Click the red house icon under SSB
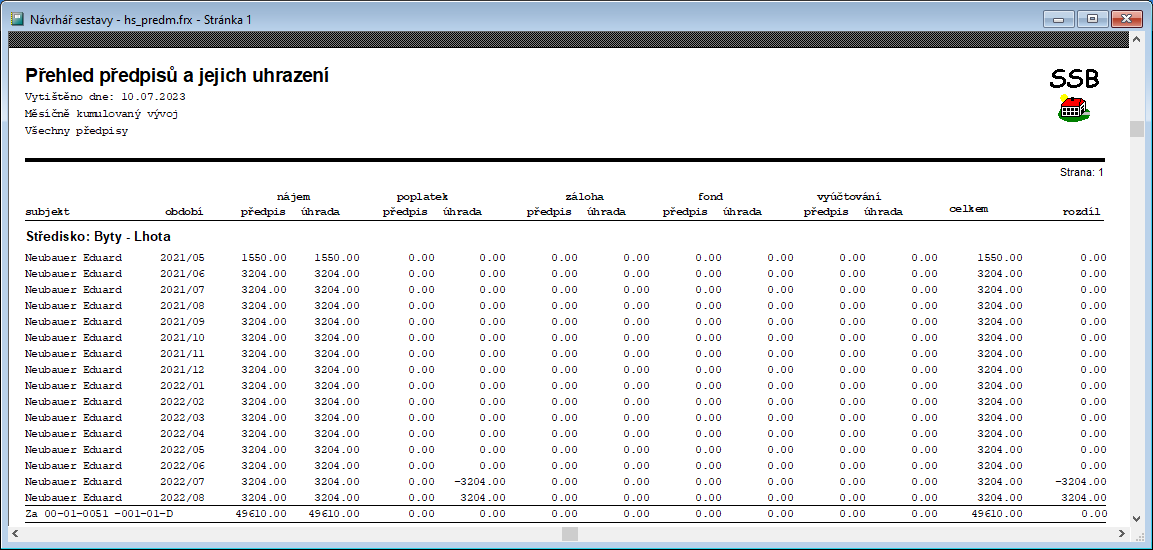 click(x=1073, y=109)
